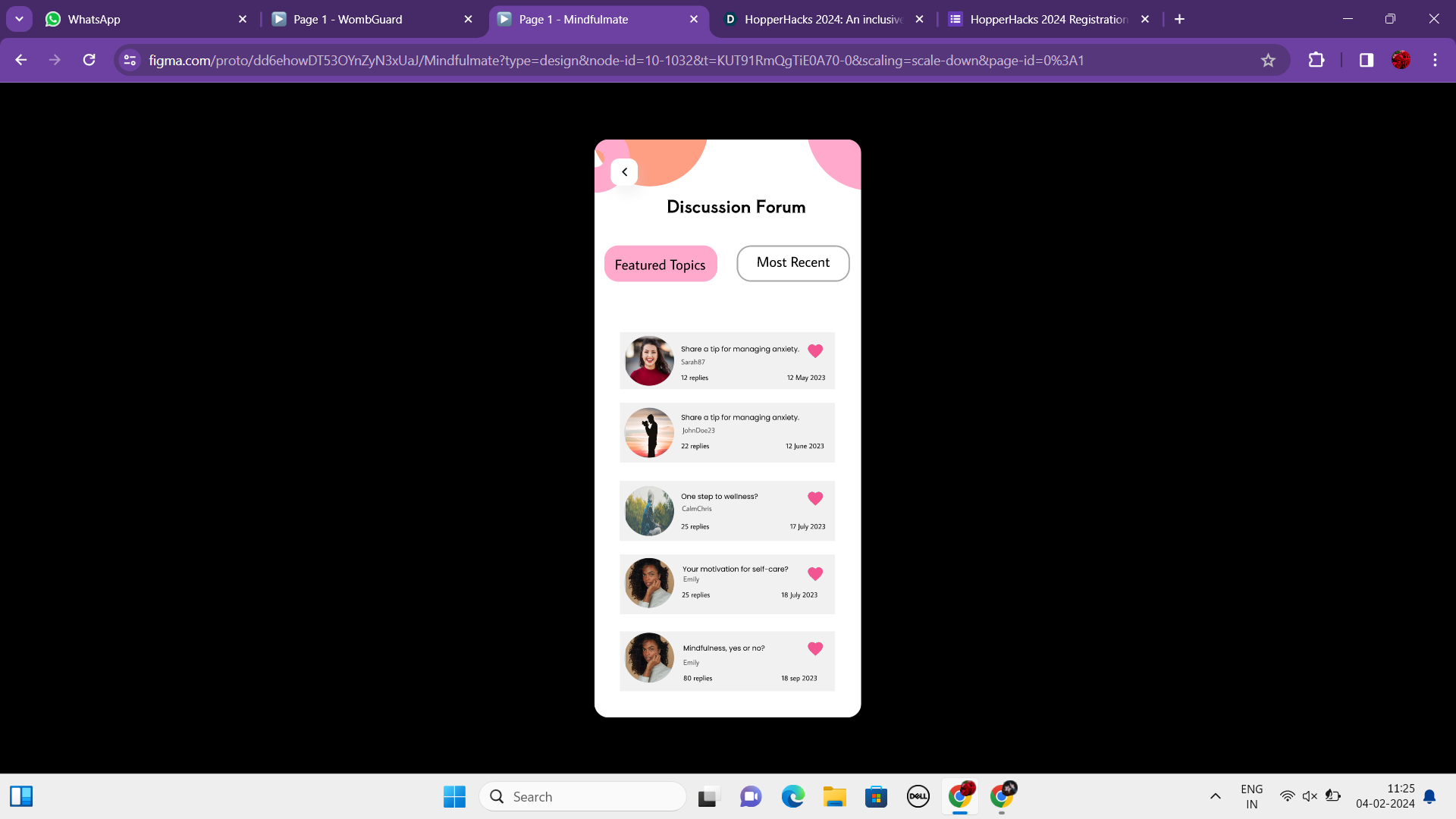Open 'Your motivation for self-care?' thread
The image size is (1456, 819).
[x=734, y=569]
